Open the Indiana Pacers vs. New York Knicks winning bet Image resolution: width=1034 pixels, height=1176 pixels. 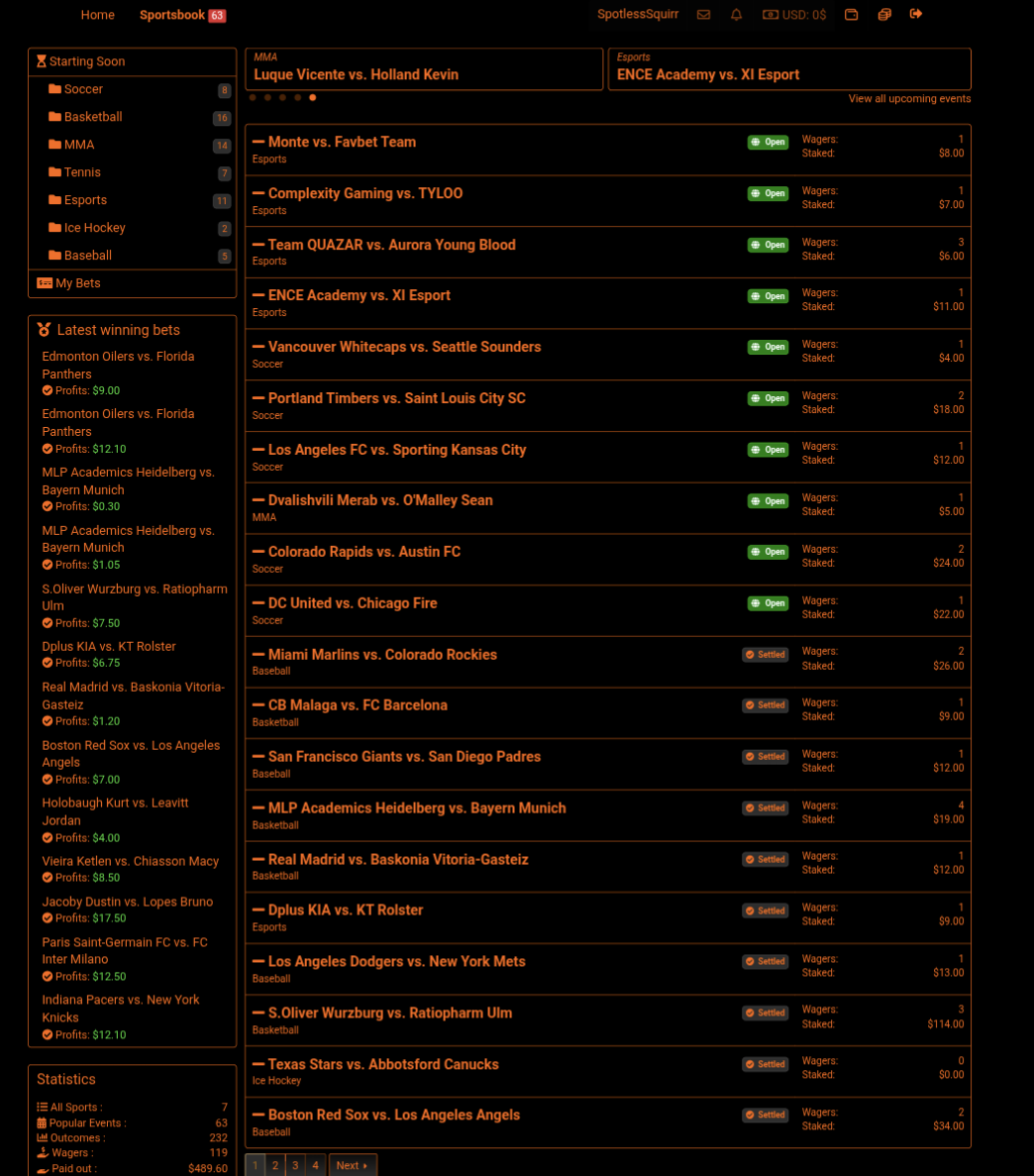point(121,1009)
